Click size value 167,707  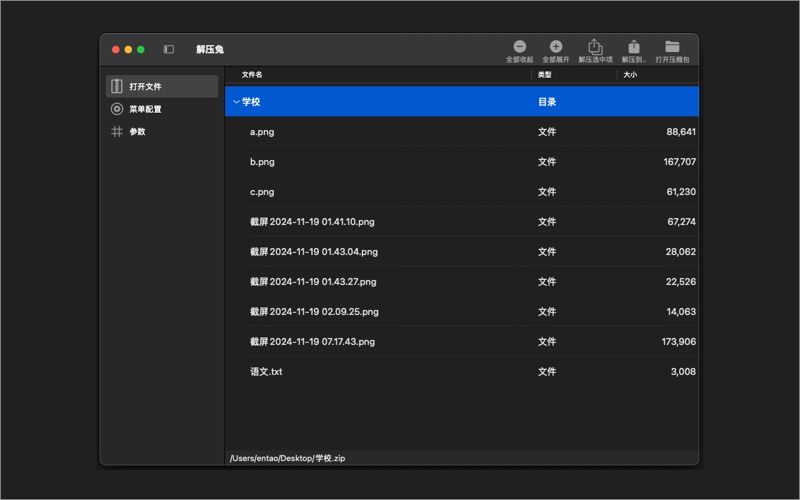coord(680,162)
